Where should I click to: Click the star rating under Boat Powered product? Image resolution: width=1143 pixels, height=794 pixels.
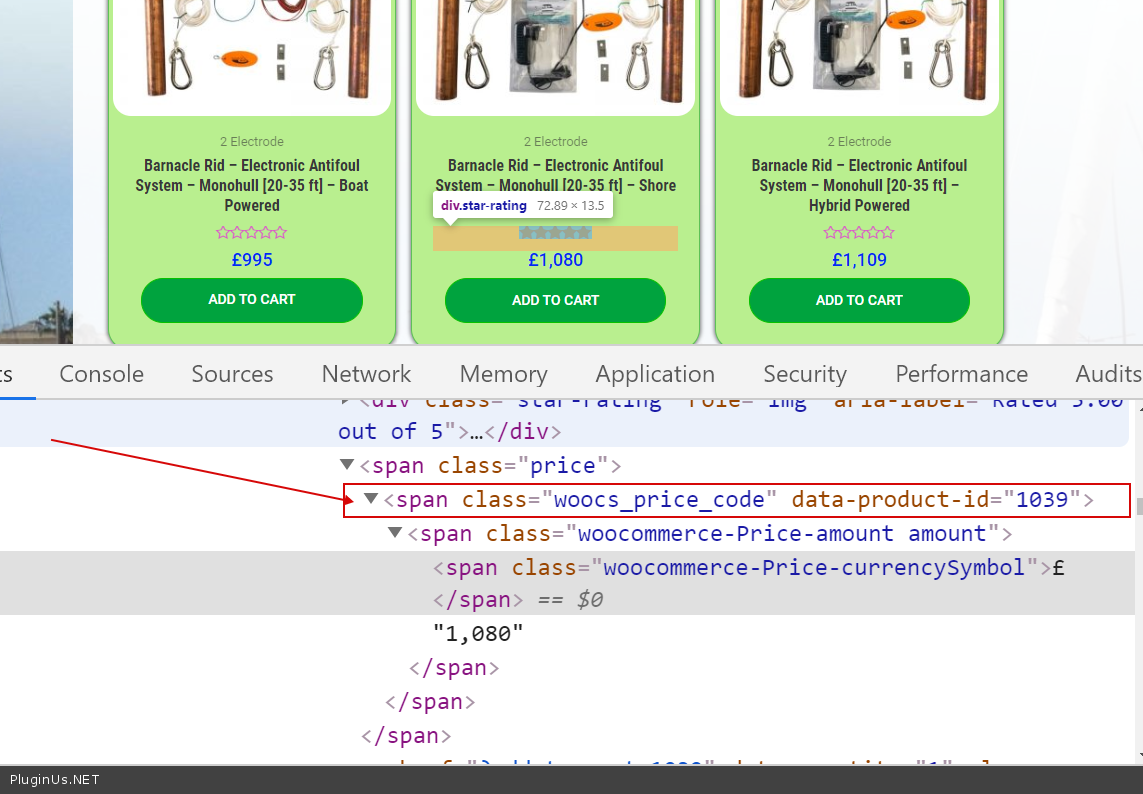tap(252, 233)
